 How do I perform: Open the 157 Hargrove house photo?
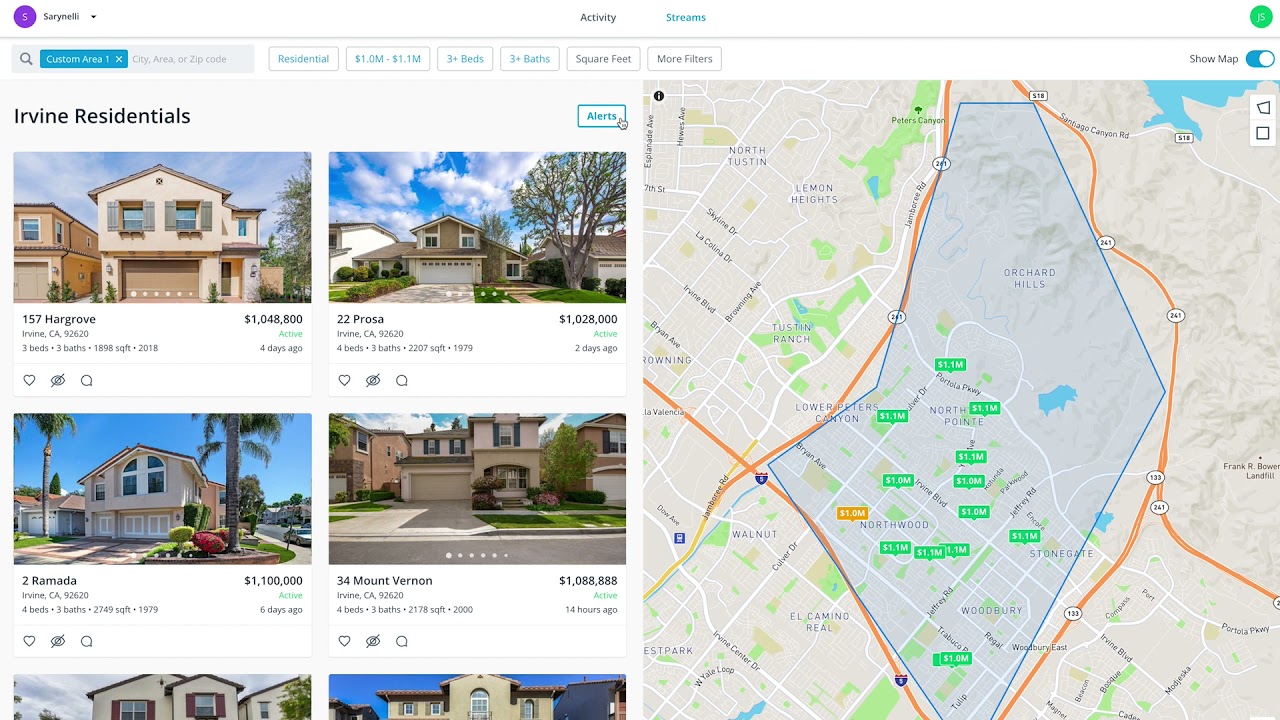pos(162,227)
